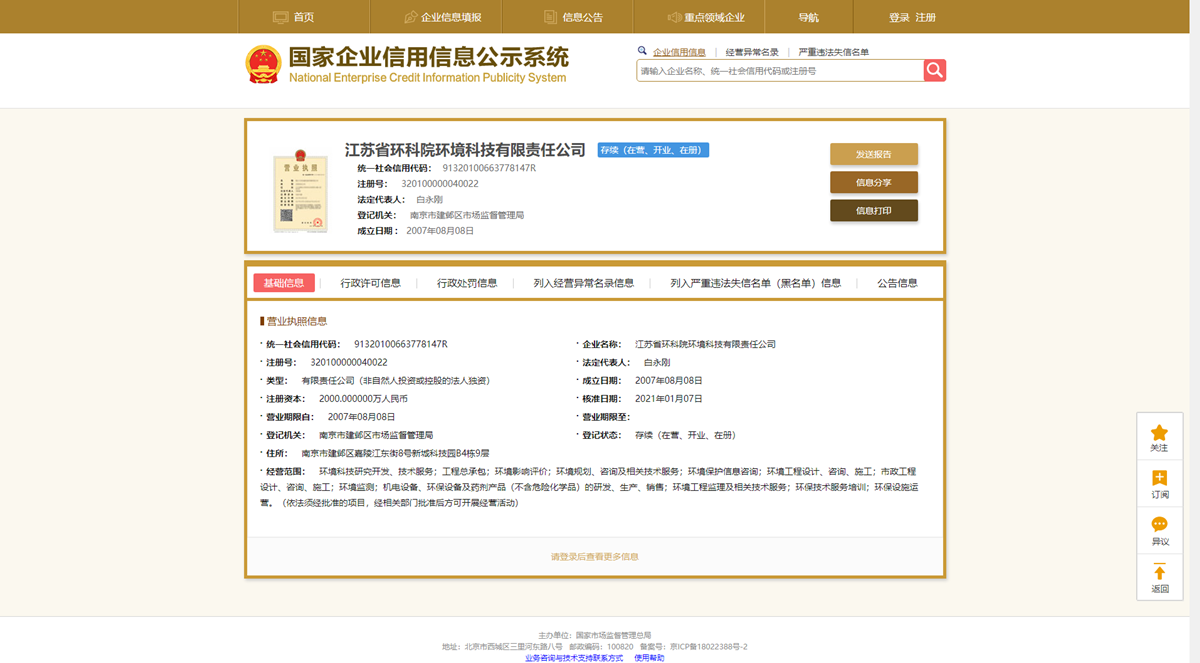
Task: Open 信息公告 in top navigation
Action: 583,17
